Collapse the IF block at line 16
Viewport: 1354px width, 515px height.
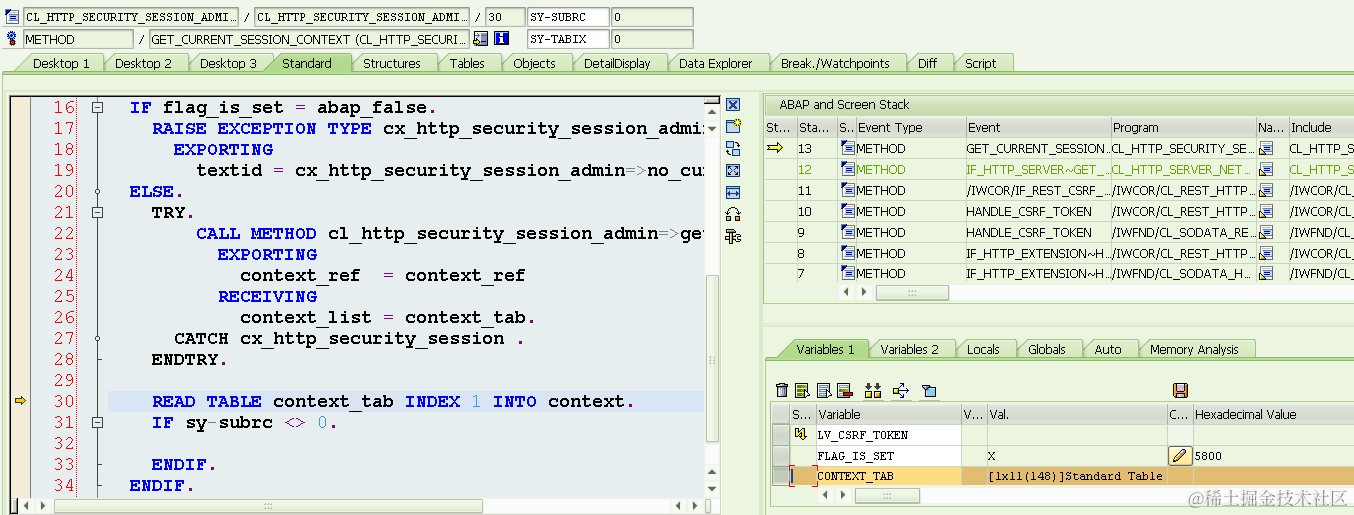click(97, 107)
